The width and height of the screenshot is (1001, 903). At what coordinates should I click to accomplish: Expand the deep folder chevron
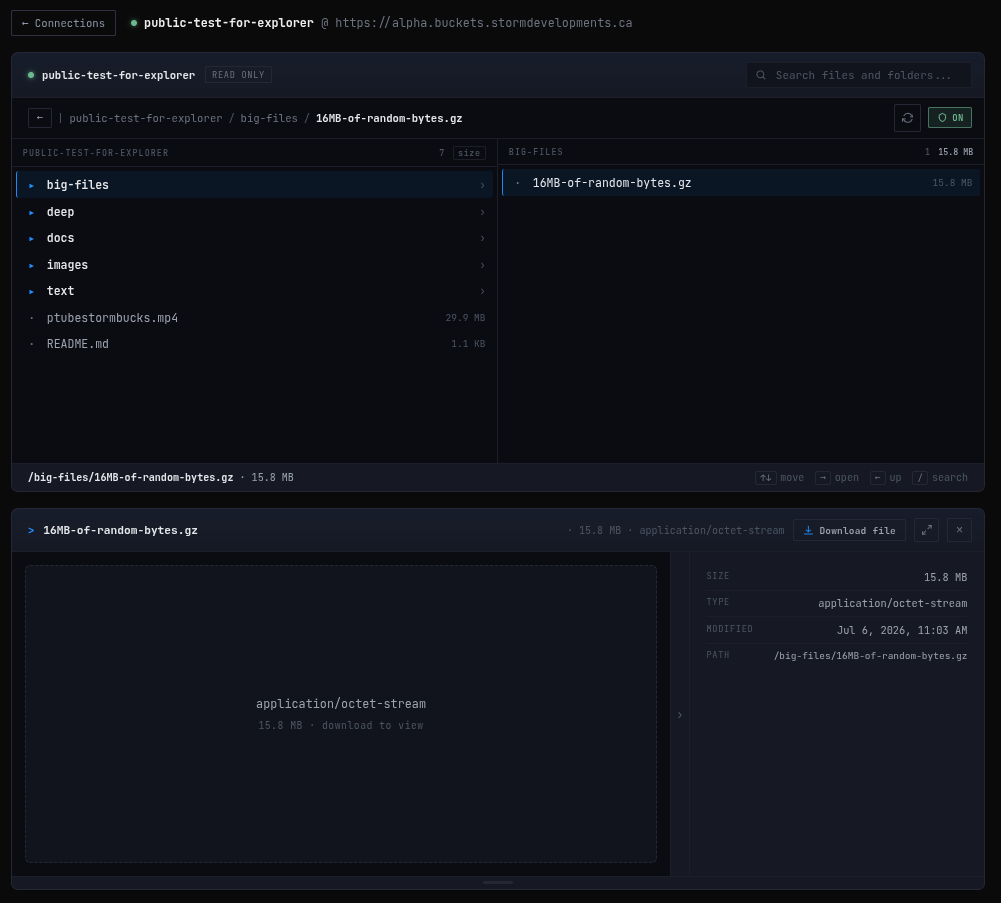point(482,212)
